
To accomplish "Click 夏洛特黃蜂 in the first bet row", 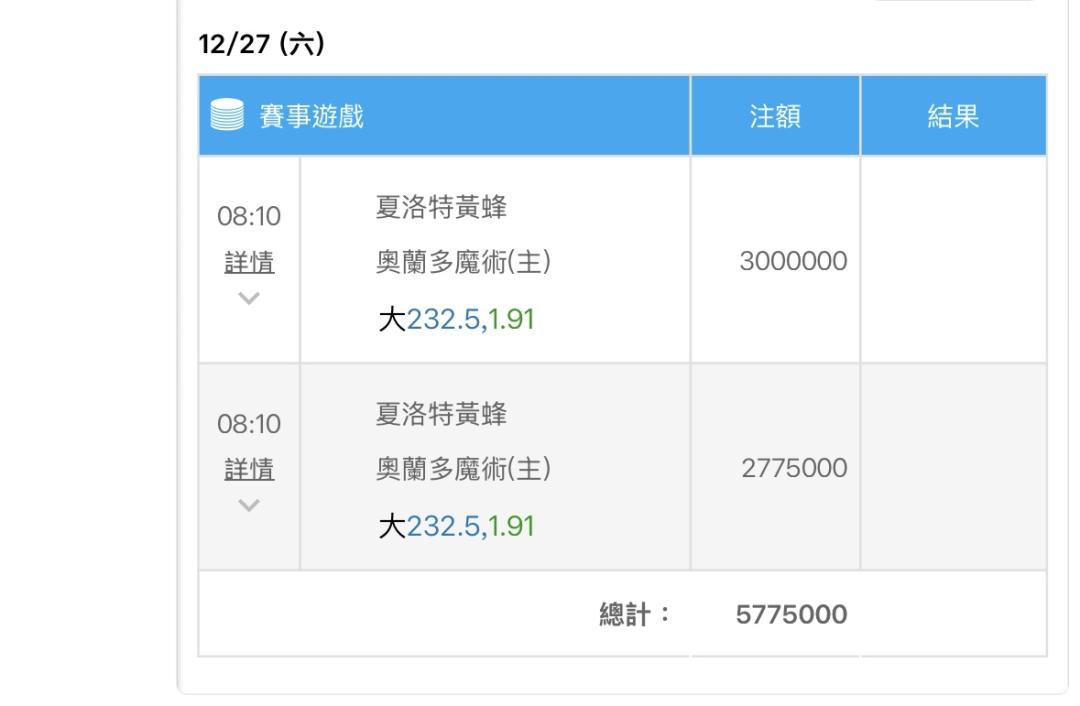I will [441, 208].
